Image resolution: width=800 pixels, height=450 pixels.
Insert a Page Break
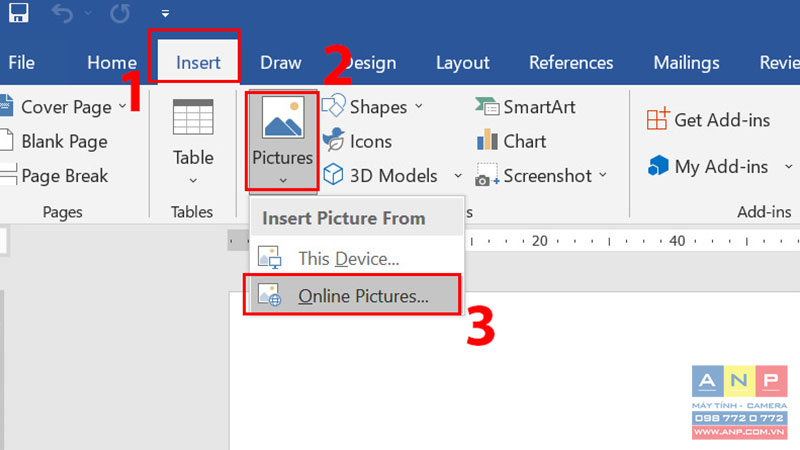(x=54, y=176)
